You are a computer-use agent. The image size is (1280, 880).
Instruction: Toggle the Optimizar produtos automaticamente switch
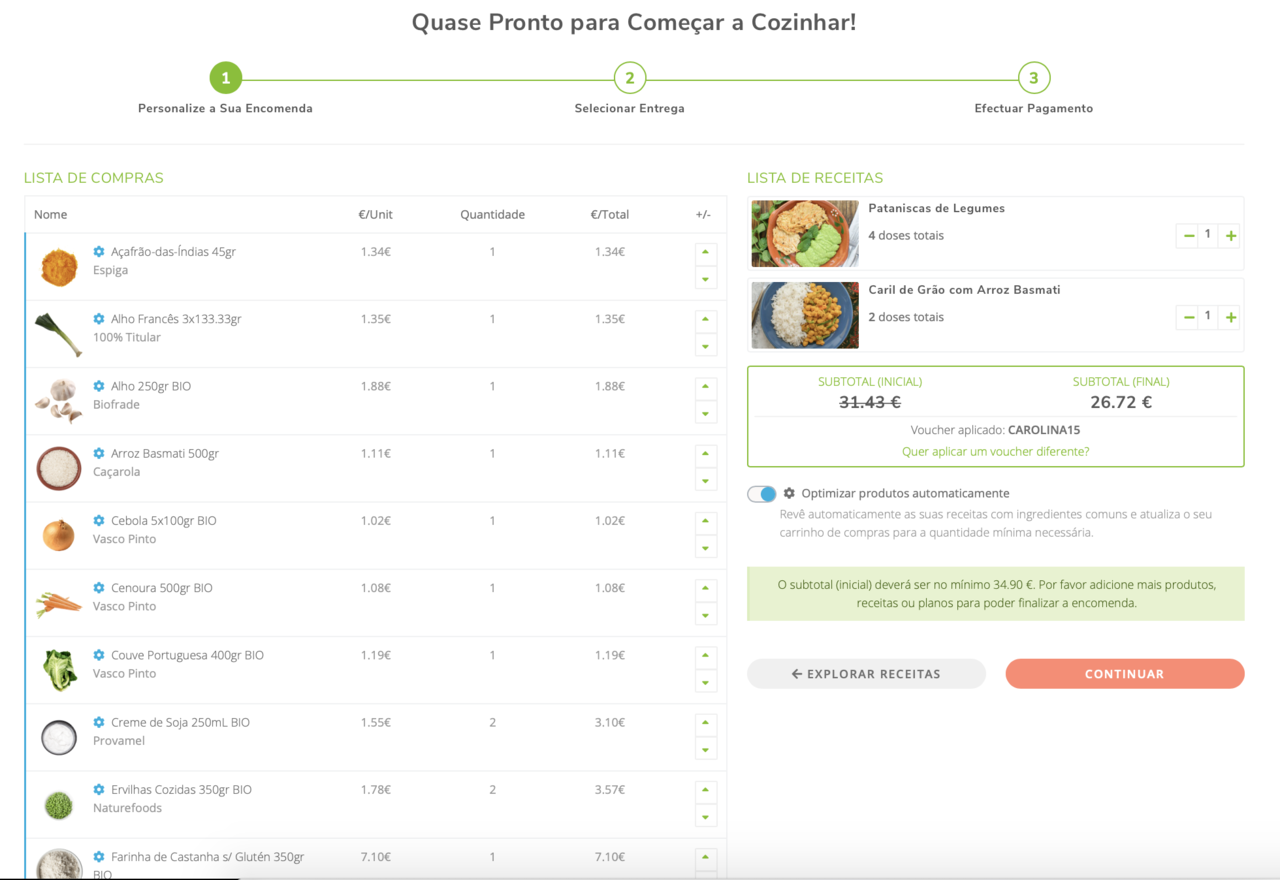[x=761, y=494]
